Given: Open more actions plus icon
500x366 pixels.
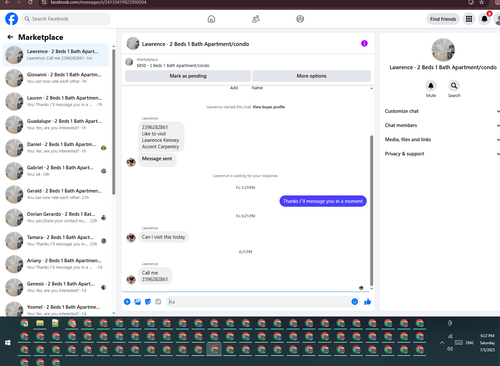Looking at the screenshot, I should click(127, 302).
